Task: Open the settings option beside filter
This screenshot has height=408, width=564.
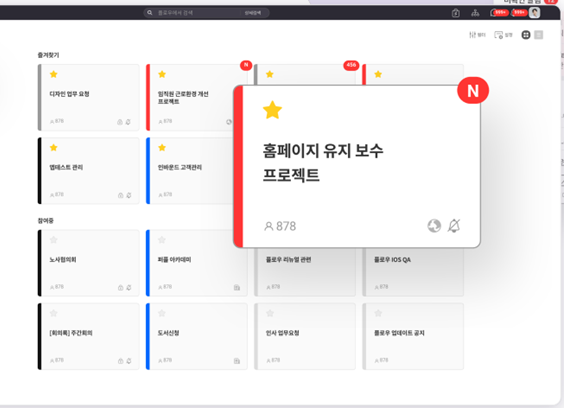Action: pyautogui.click(x=503, y=35)
